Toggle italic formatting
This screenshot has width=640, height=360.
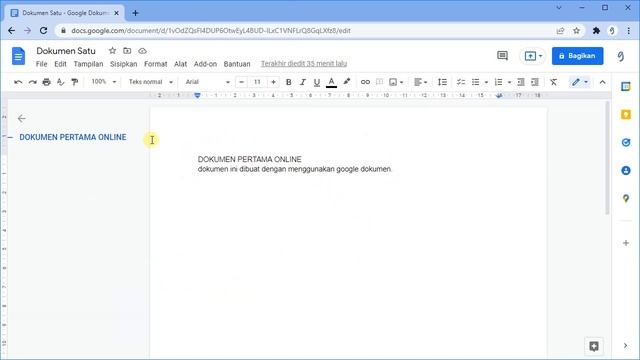[x=302, y=82]
